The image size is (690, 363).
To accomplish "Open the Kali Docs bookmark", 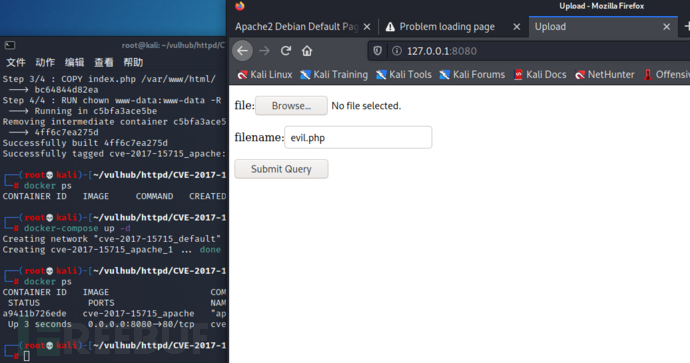I will pos(540,75).
